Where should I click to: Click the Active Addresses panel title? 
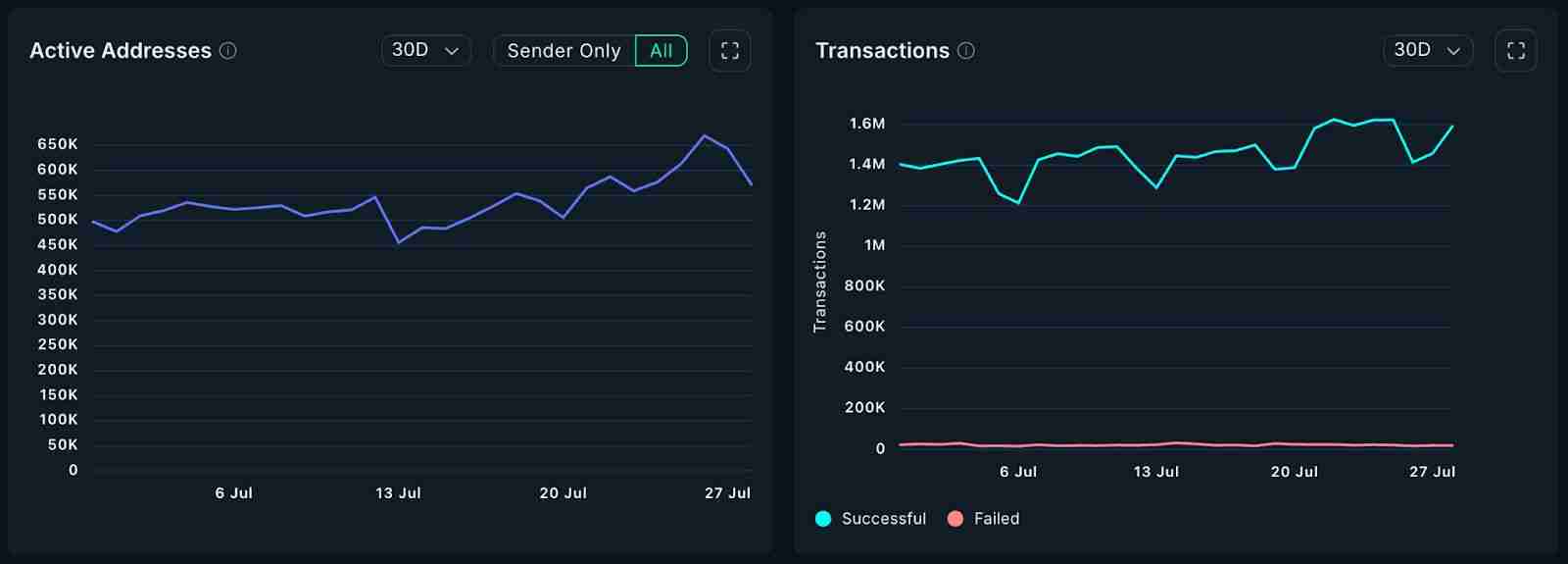coord(121,51)
